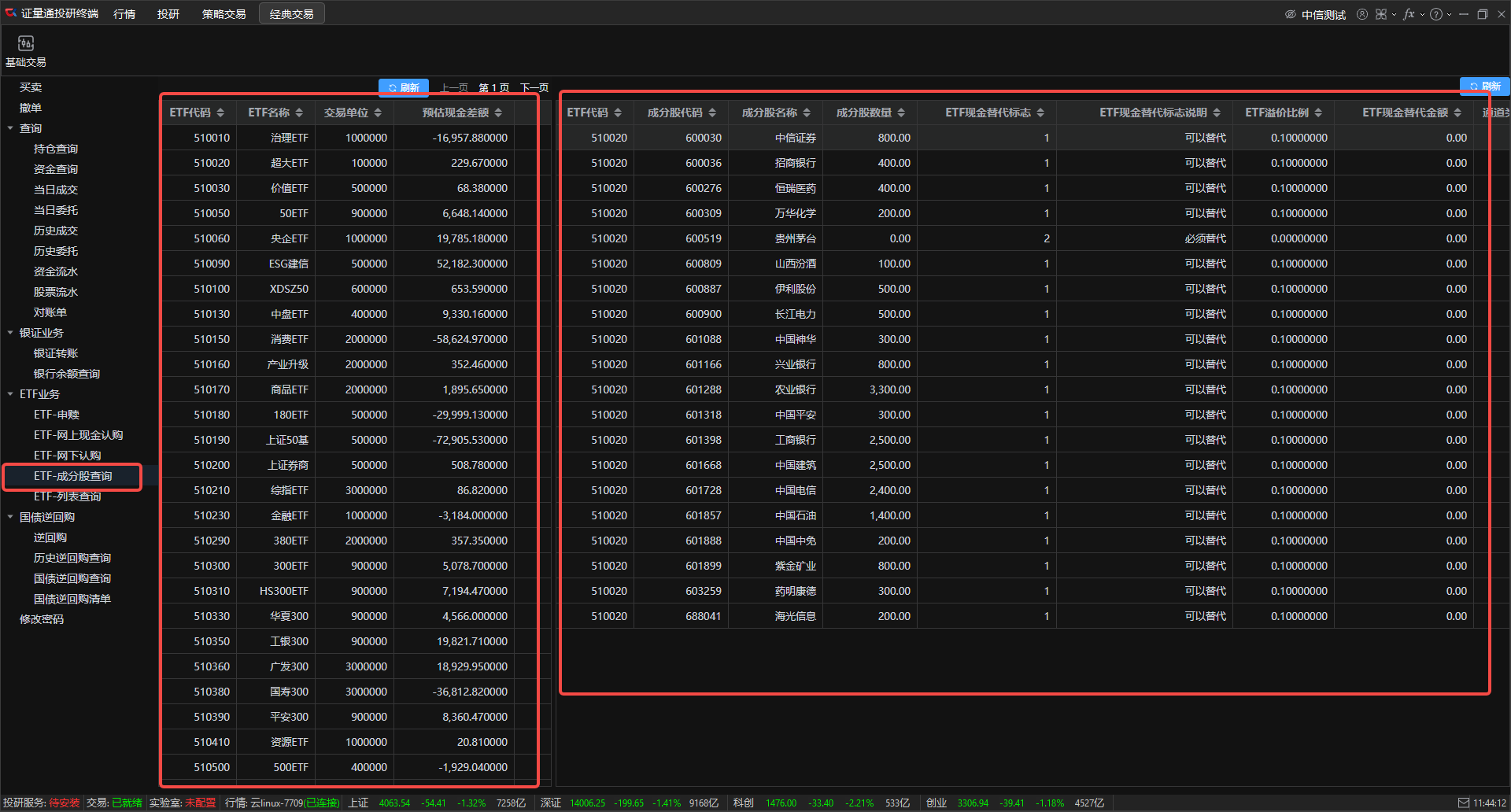Collapse the 查询 tree section

point(10,128)
